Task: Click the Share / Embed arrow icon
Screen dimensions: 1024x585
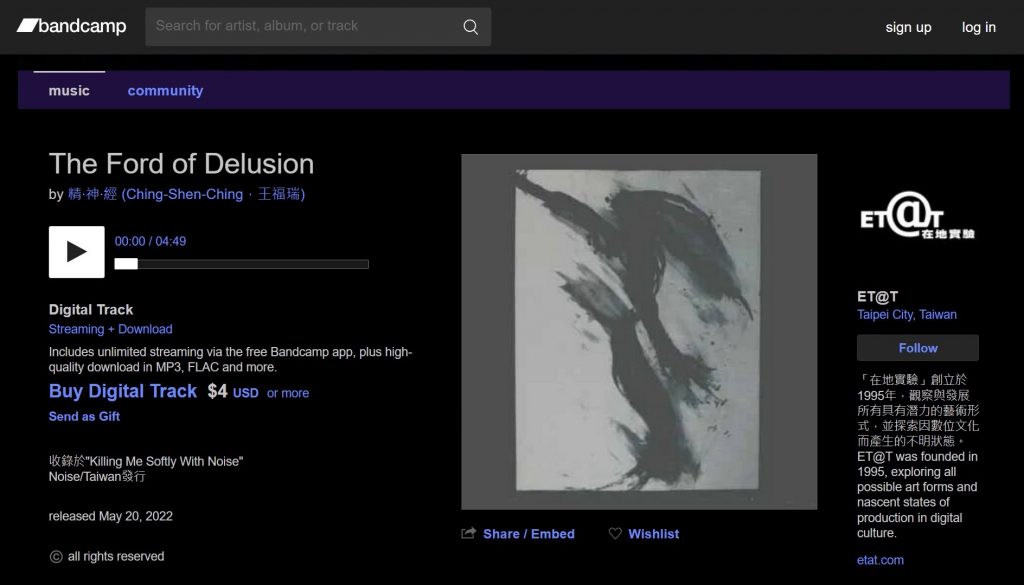Action: pyautogui.click(x=468, y=533)
